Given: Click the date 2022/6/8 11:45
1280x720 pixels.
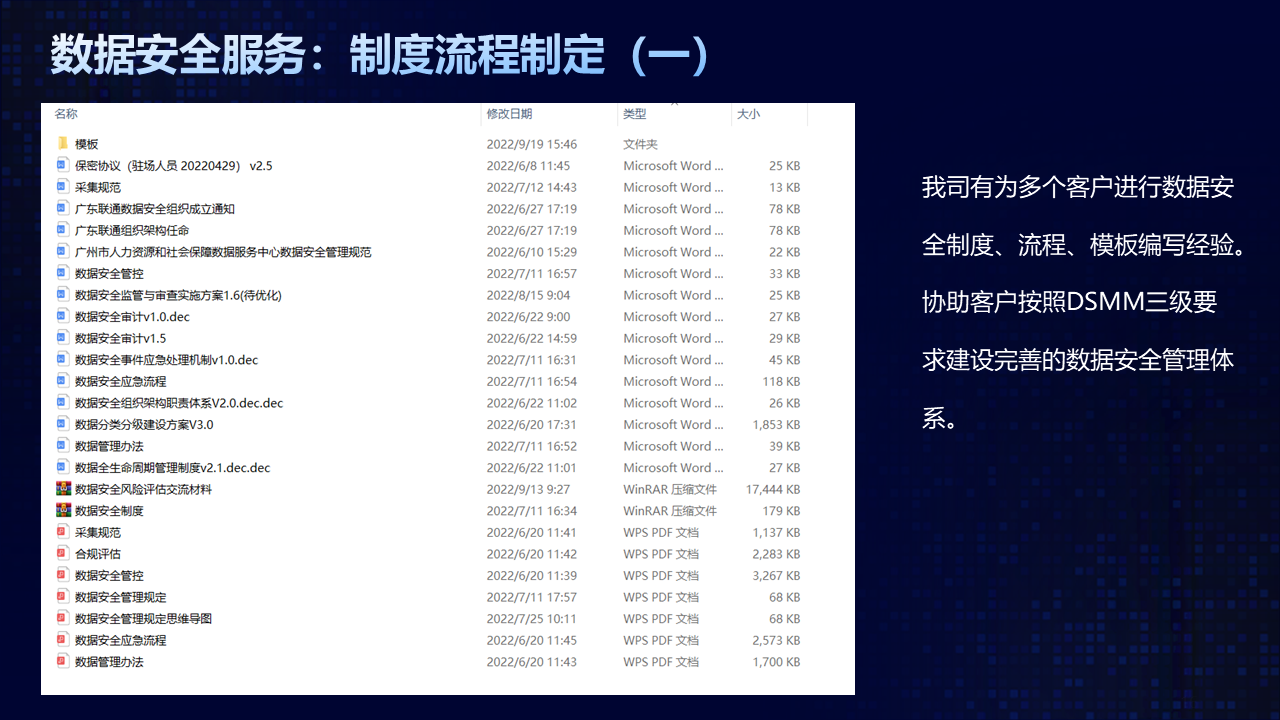Looking at the screenshot, I should point(528,165).
